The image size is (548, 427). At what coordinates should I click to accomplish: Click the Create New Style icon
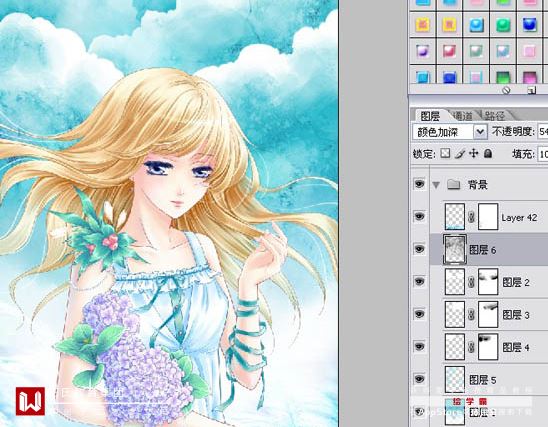tap(532, 90)
